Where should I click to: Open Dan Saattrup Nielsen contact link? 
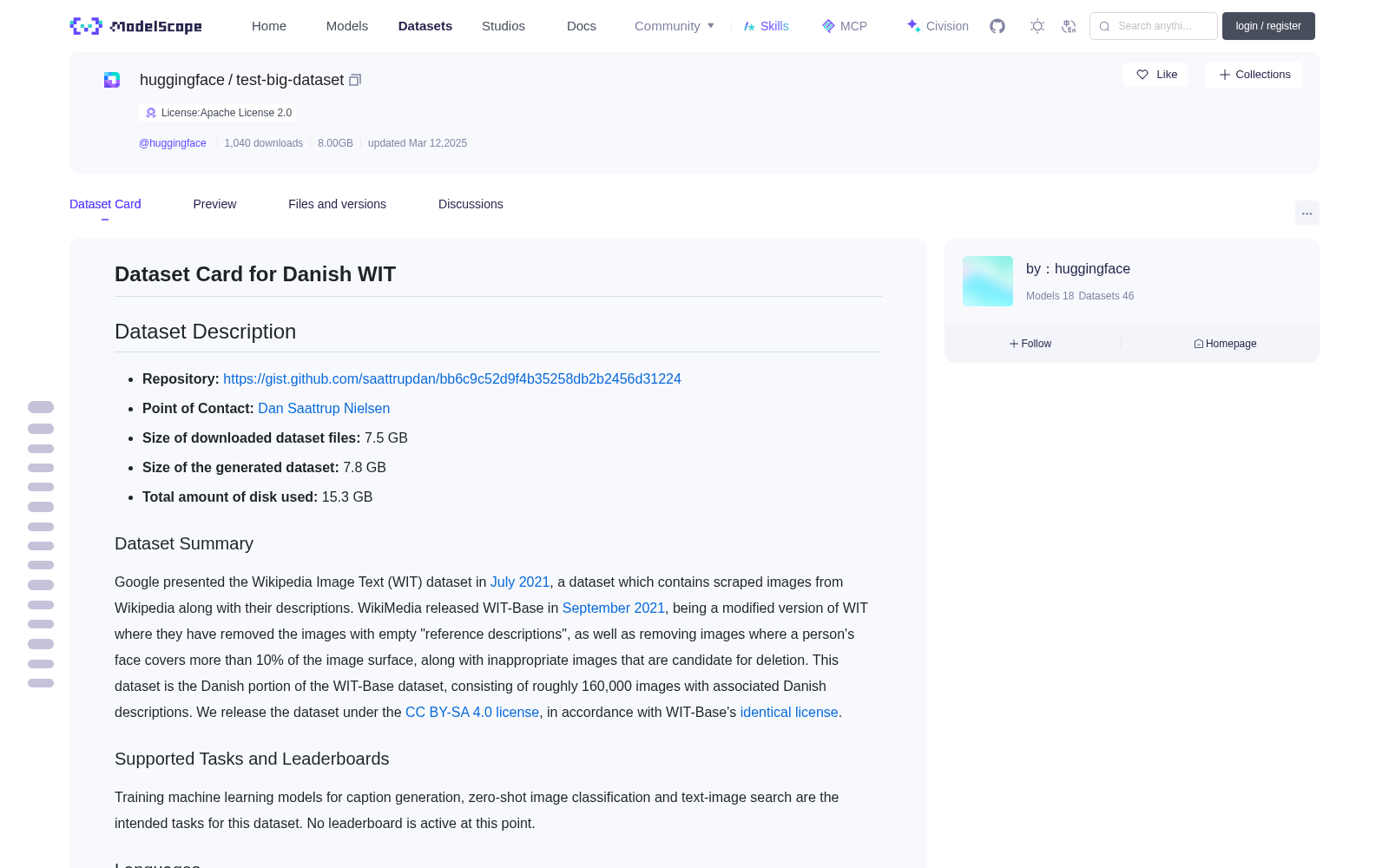(324, 409)
